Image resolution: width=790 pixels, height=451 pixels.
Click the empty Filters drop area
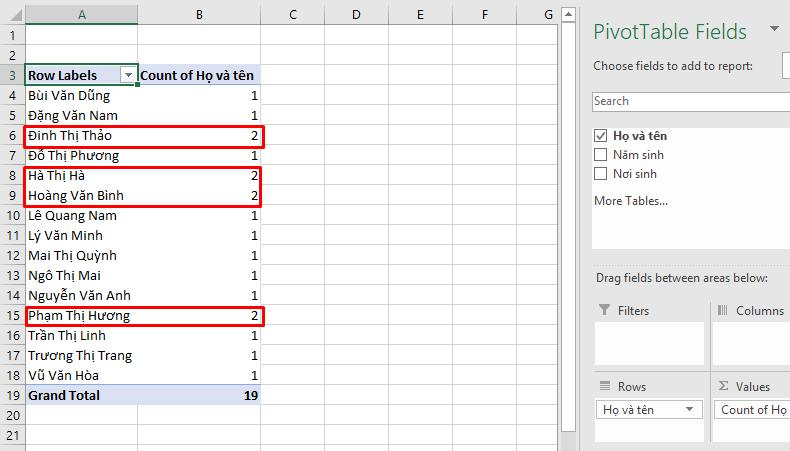tap(649, 344)
